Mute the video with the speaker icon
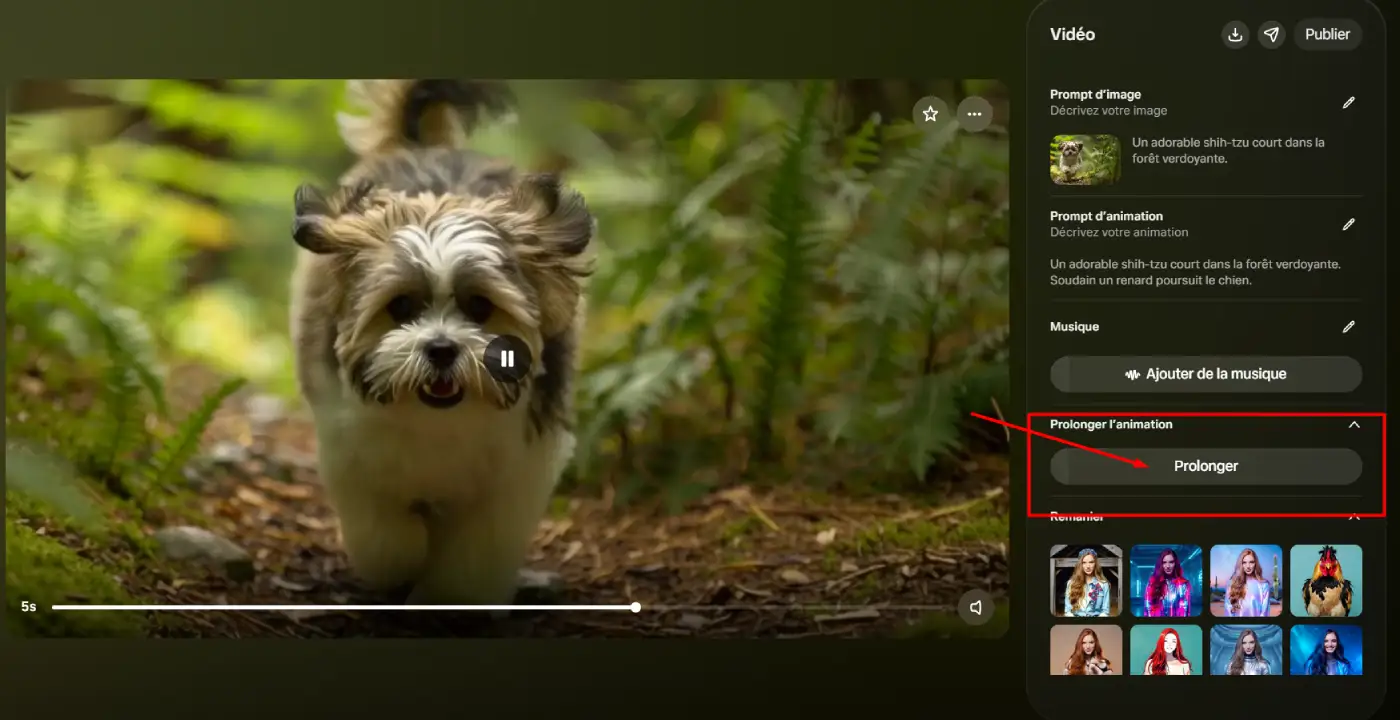This screenshot has height=720, width=1400. (975, 607)
